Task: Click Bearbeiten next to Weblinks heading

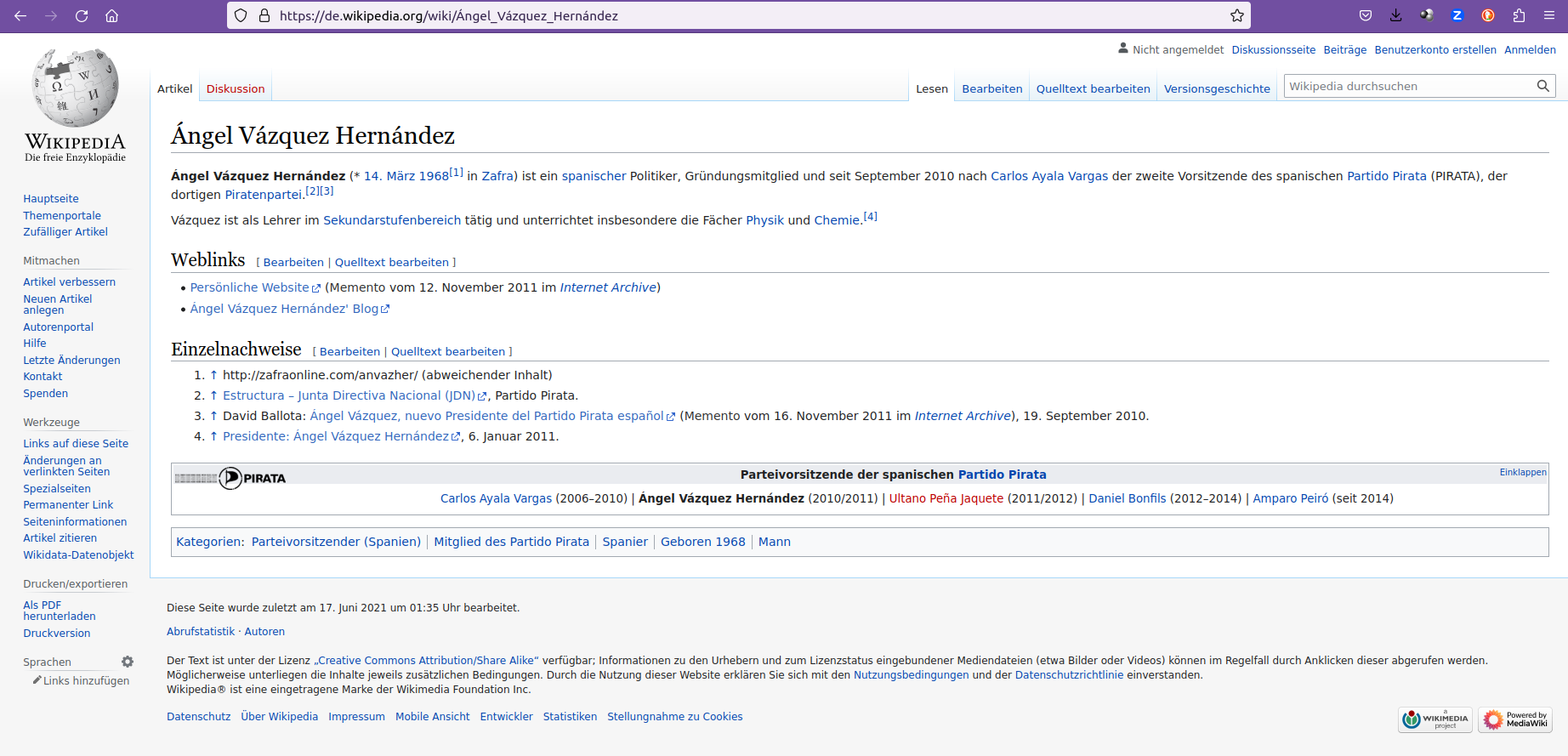Action: (293, 263)
